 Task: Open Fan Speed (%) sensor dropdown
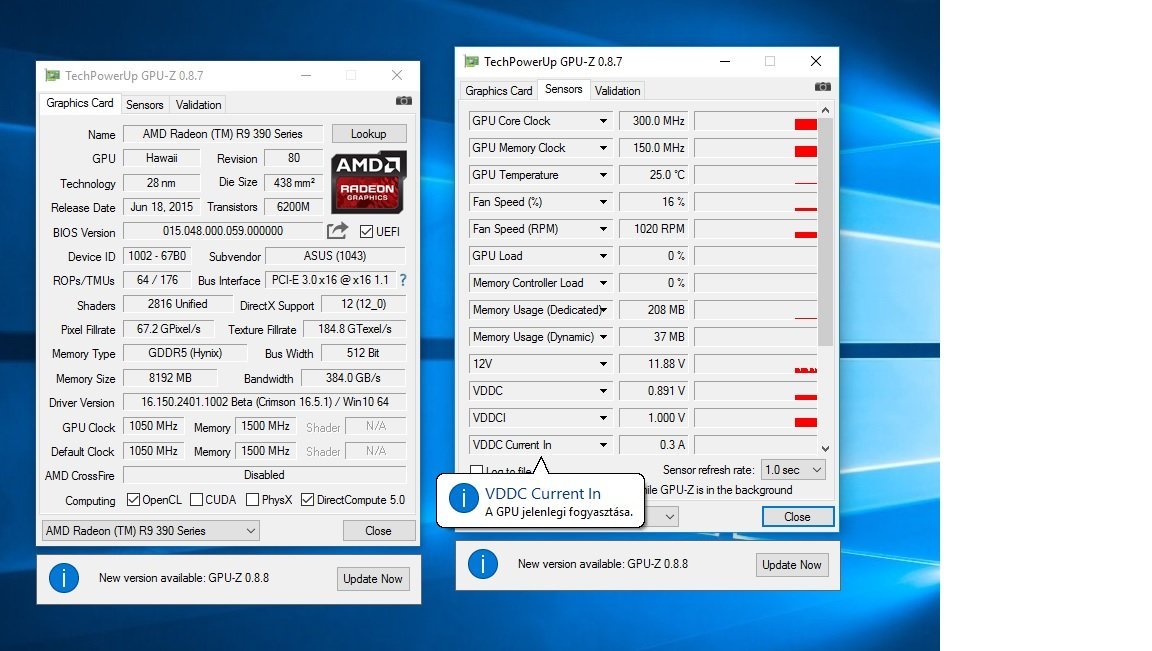(x=603, y=202)
